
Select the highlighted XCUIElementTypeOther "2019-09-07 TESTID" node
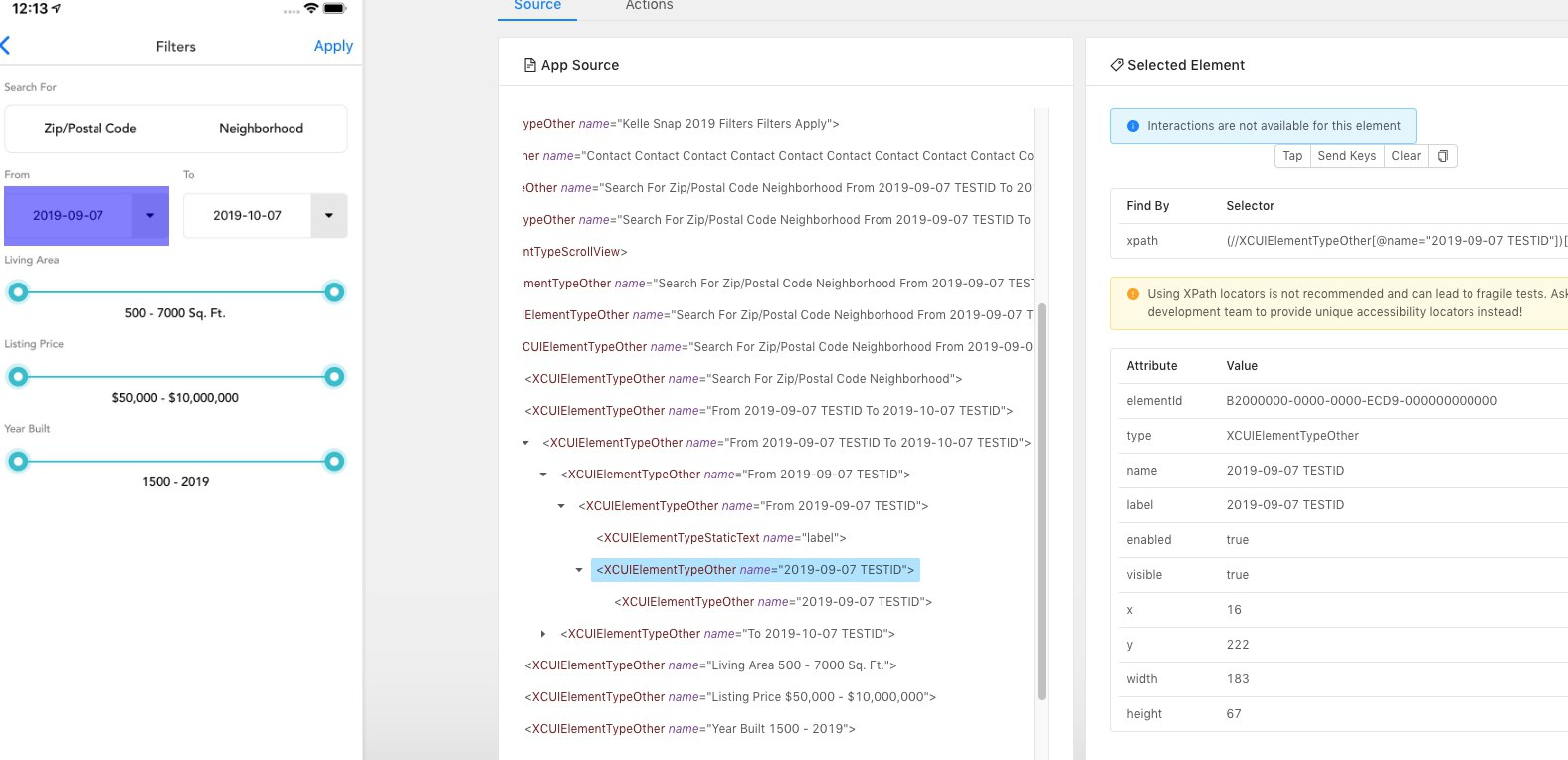point(755,570)
